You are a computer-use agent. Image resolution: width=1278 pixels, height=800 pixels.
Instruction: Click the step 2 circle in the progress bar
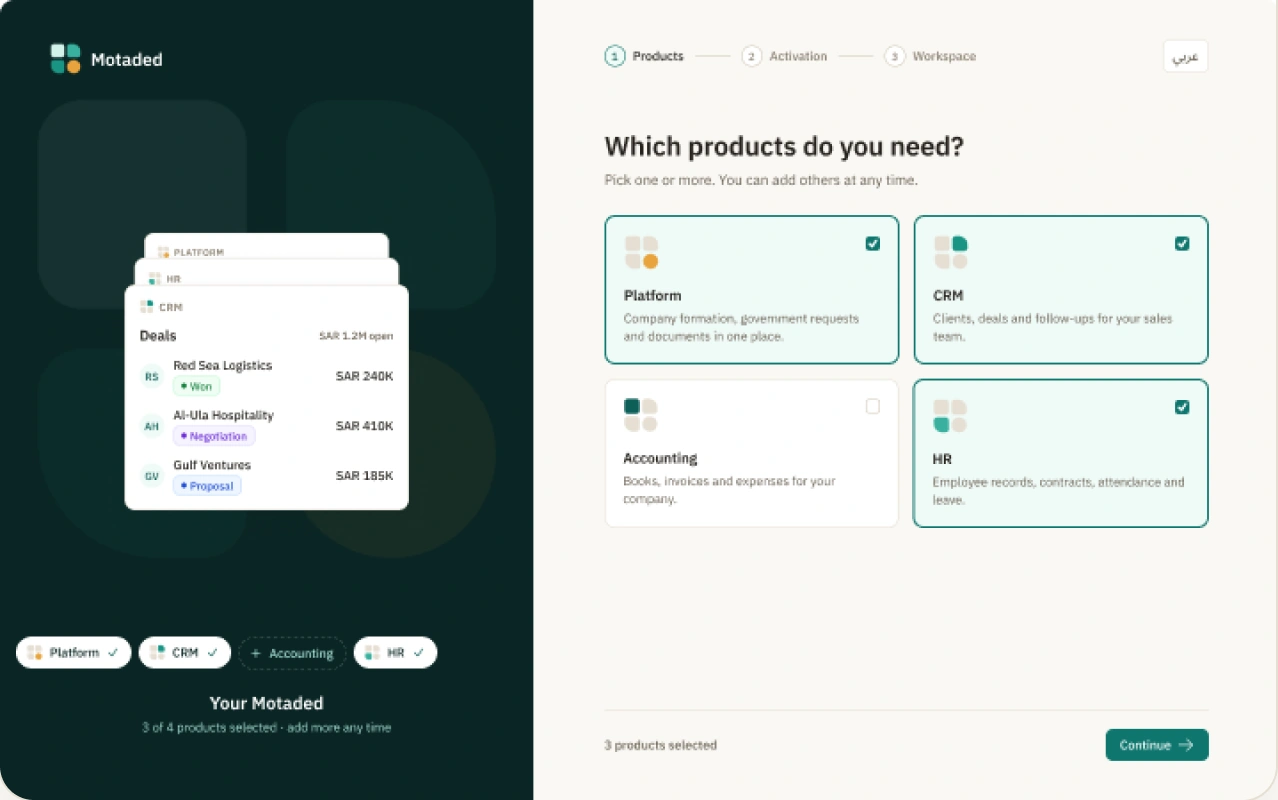click(x=752, y=56)
